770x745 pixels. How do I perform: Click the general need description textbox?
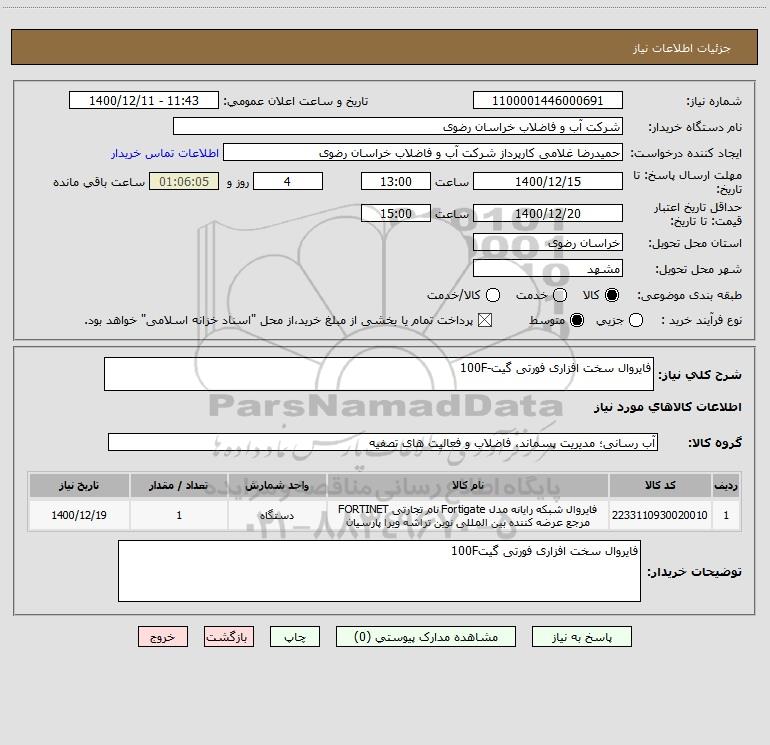click(379, 374)
